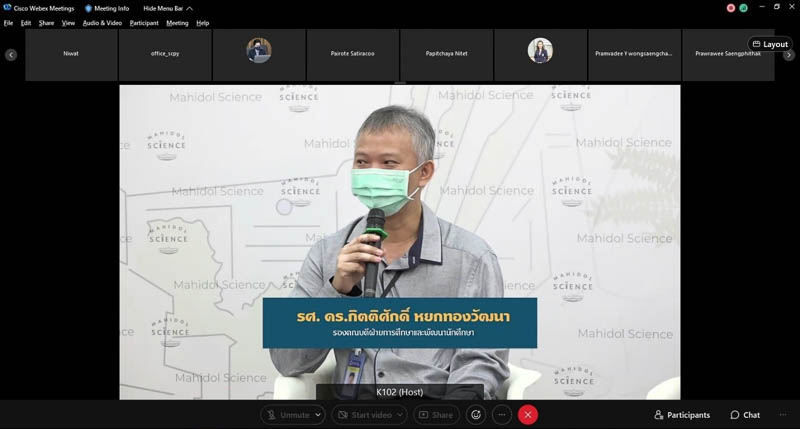Viewport: 800px width, 429px height.
Task: Click the Share button
Action: [435, 414]
